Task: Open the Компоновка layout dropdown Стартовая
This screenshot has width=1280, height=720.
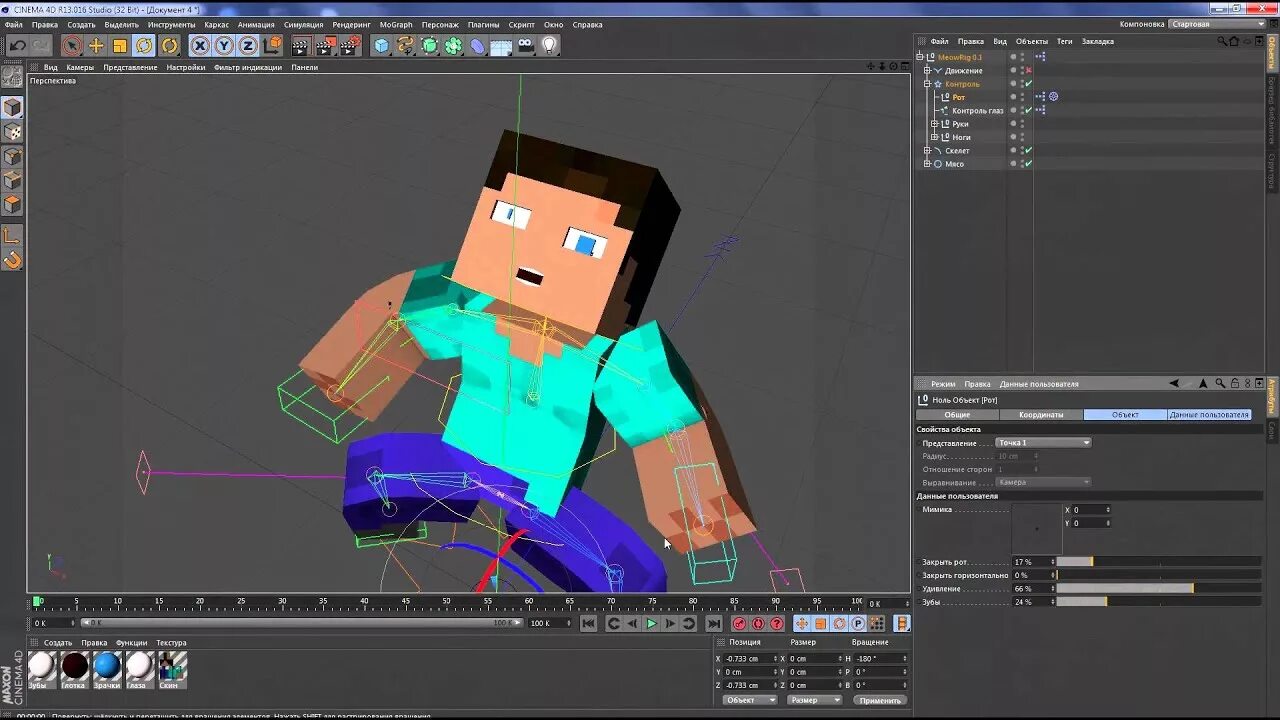Action: [x=1218, y=24]
